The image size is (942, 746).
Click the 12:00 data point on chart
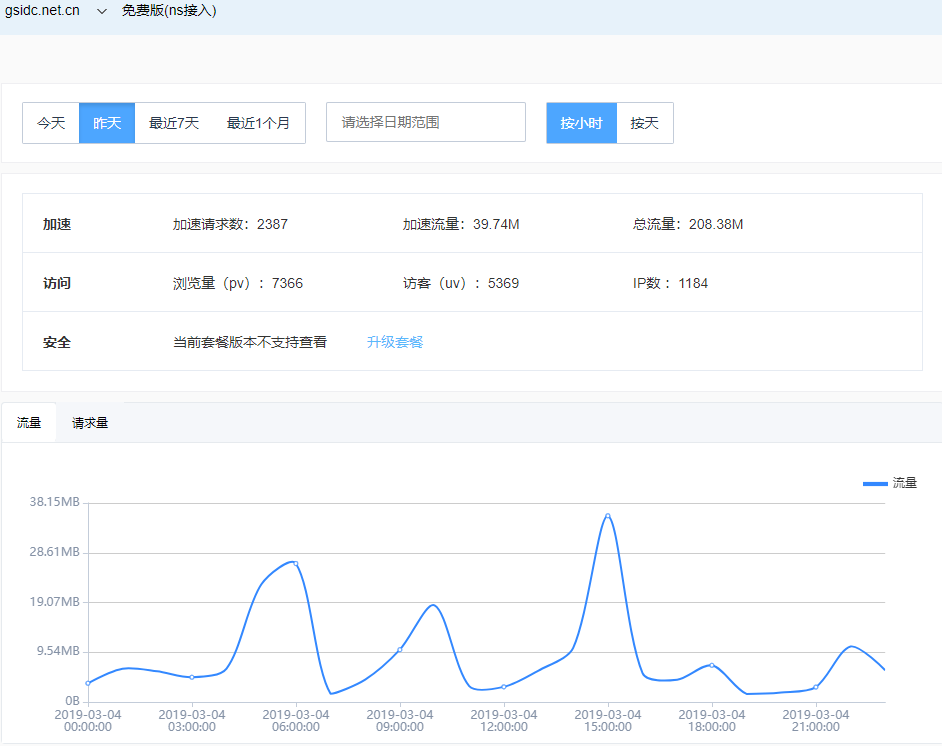coord(504,687)
